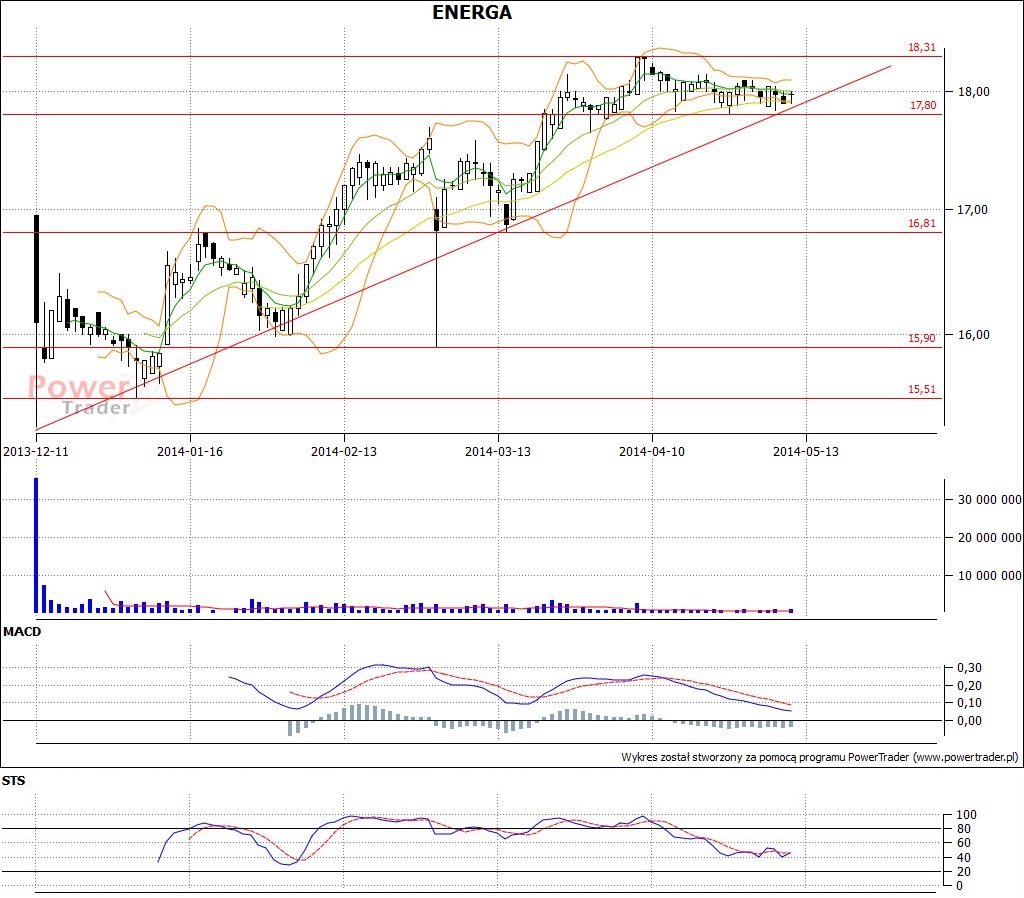Click the 60 STS axis value
Screen dimensions: 1024x898
(x=963, y=843)
